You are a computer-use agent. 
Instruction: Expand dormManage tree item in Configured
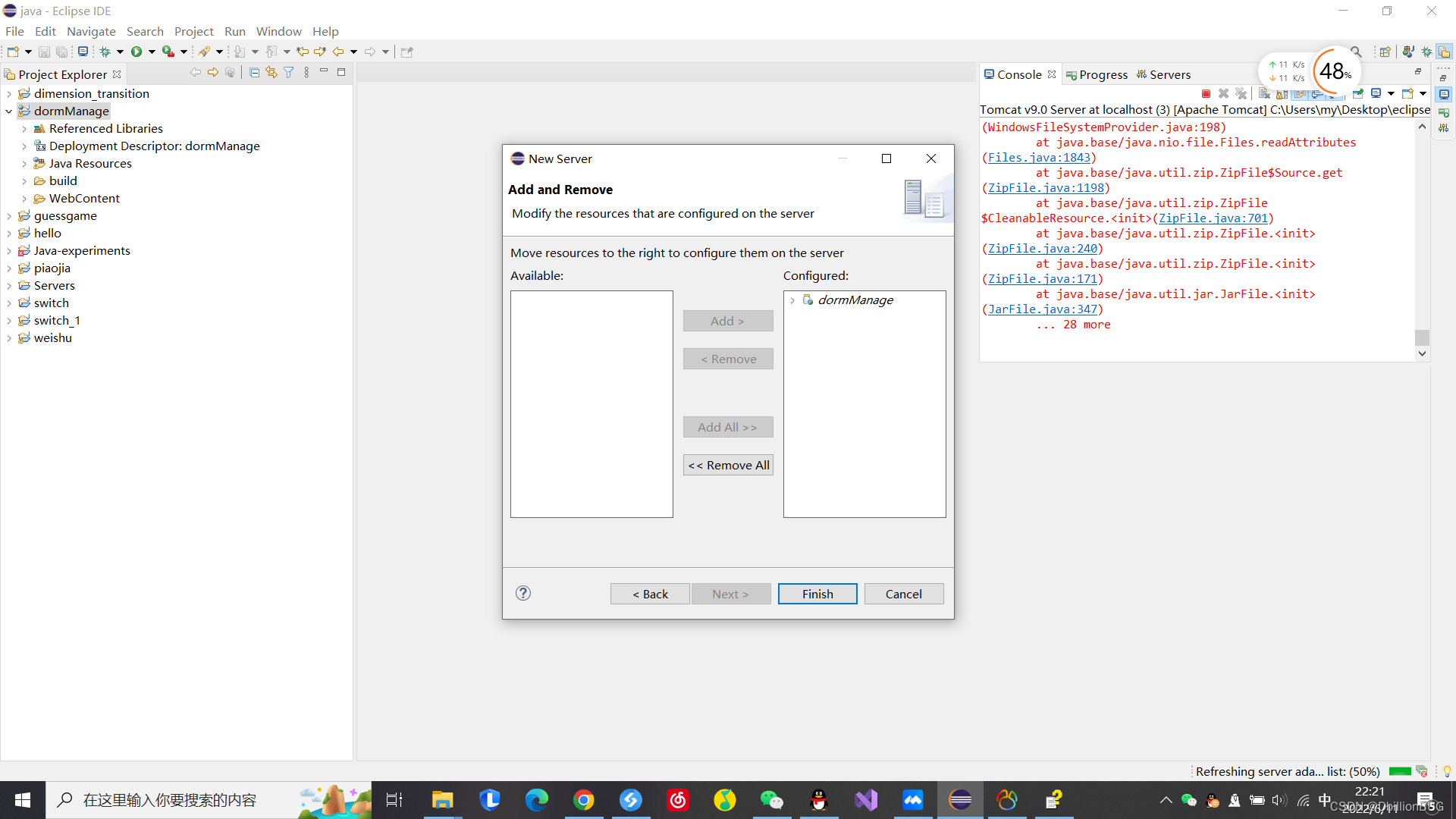[793, 300]
